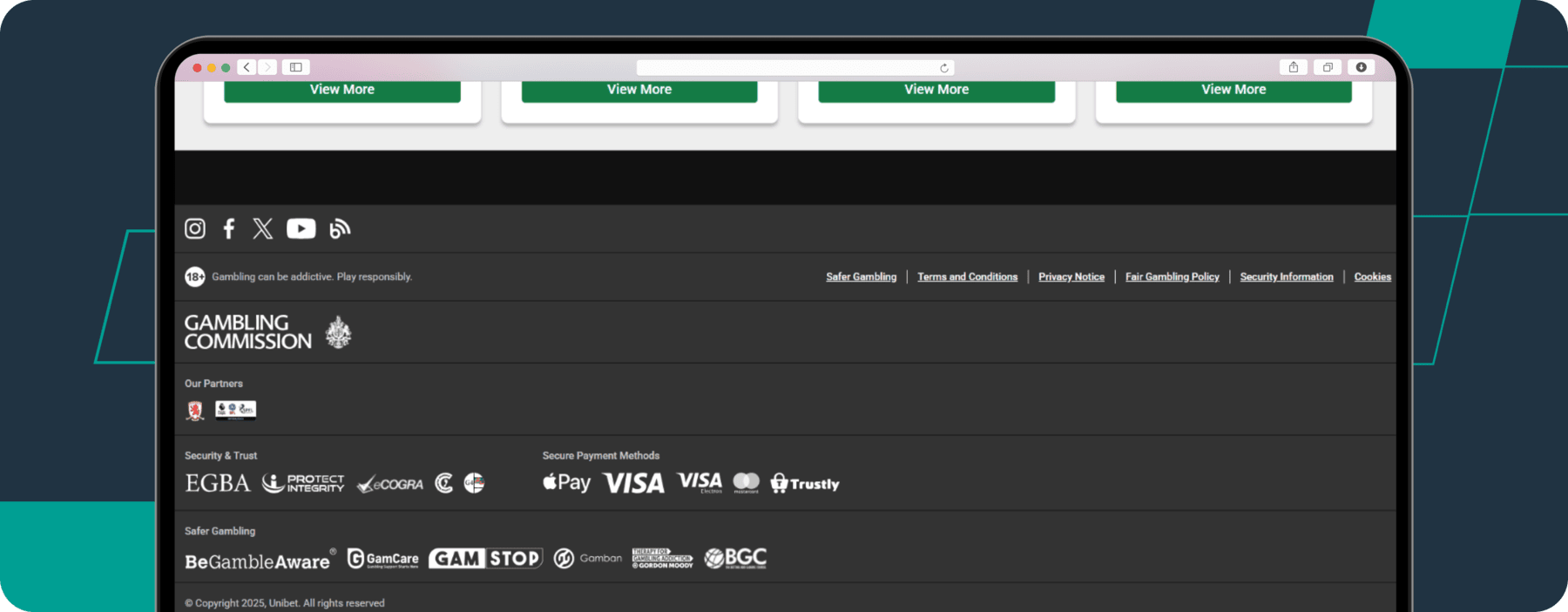This screenshot has width=1568, height=612.
Task: Click the Gamban logo
Action: click(x=588, y=558)
